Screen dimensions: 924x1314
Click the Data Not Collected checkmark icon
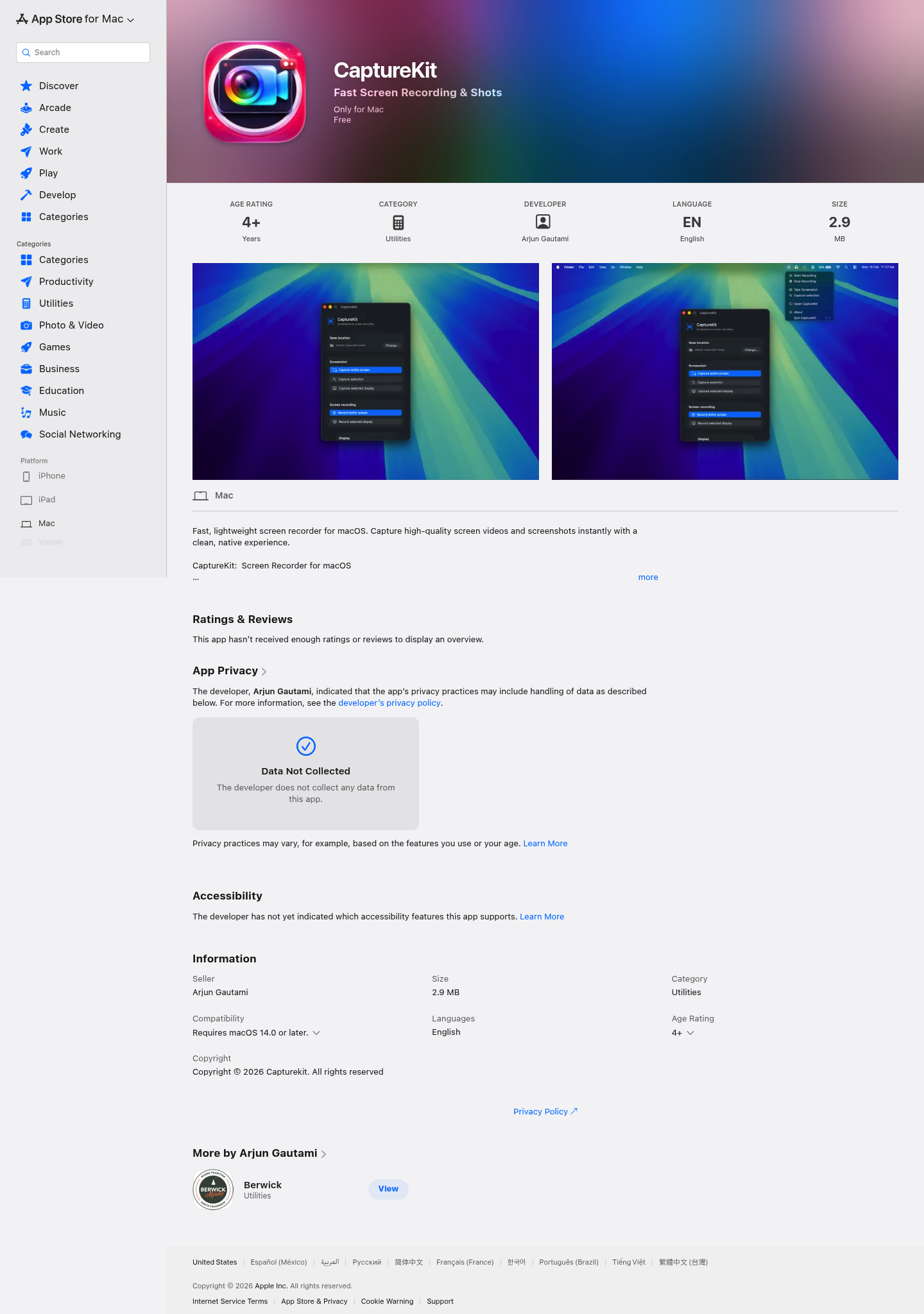coord(306,746)
